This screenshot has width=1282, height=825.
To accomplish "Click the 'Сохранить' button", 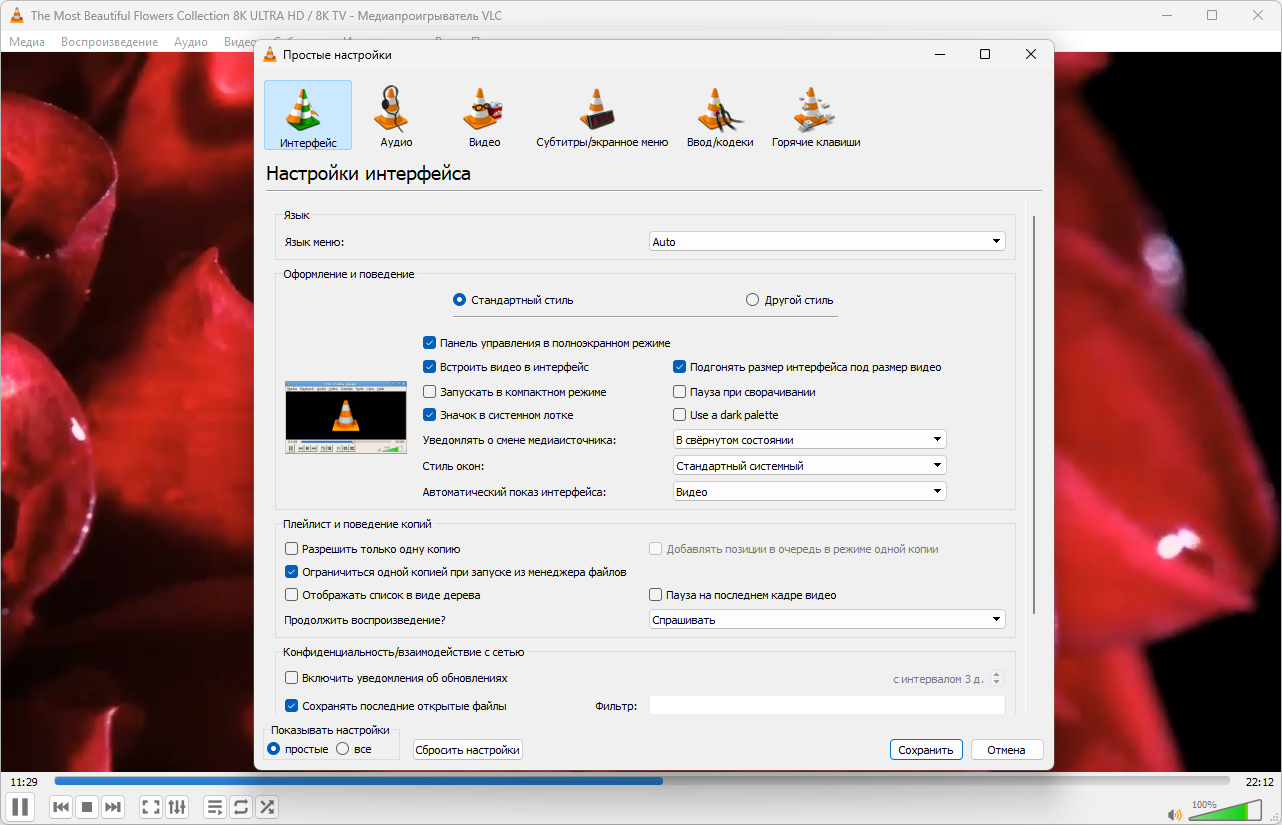I will tap(925, 750).
